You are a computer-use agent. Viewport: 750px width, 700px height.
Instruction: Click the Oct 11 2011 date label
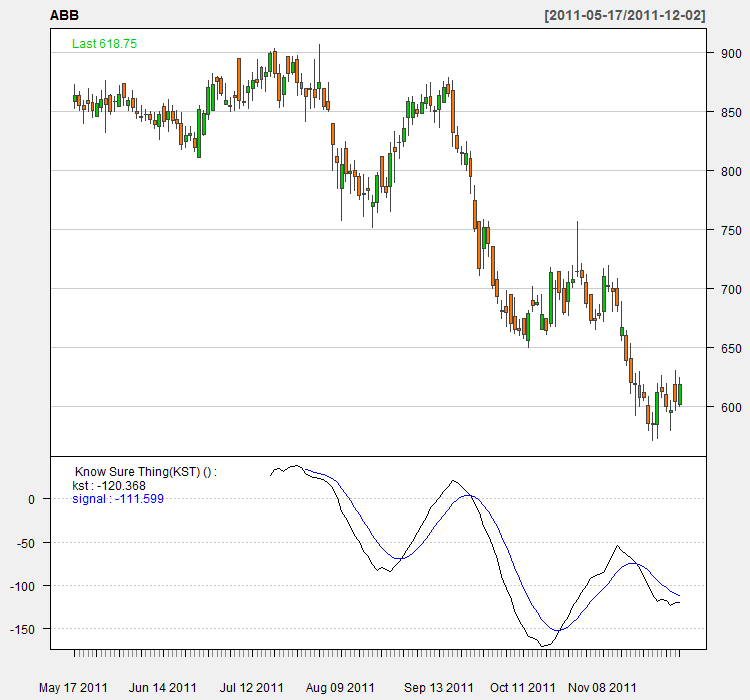tap(523, 688)
